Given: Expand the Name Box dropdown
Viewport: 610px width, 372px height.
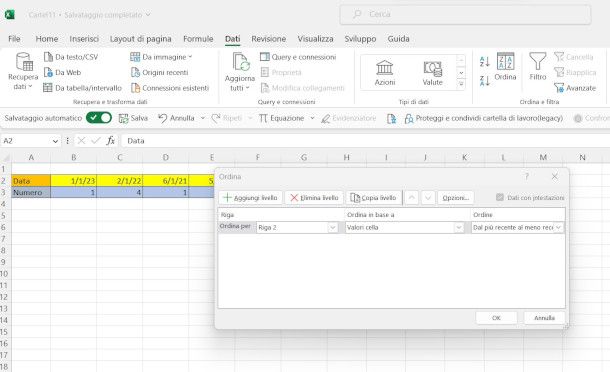Looking at the screenshot, I should [55, 141].
